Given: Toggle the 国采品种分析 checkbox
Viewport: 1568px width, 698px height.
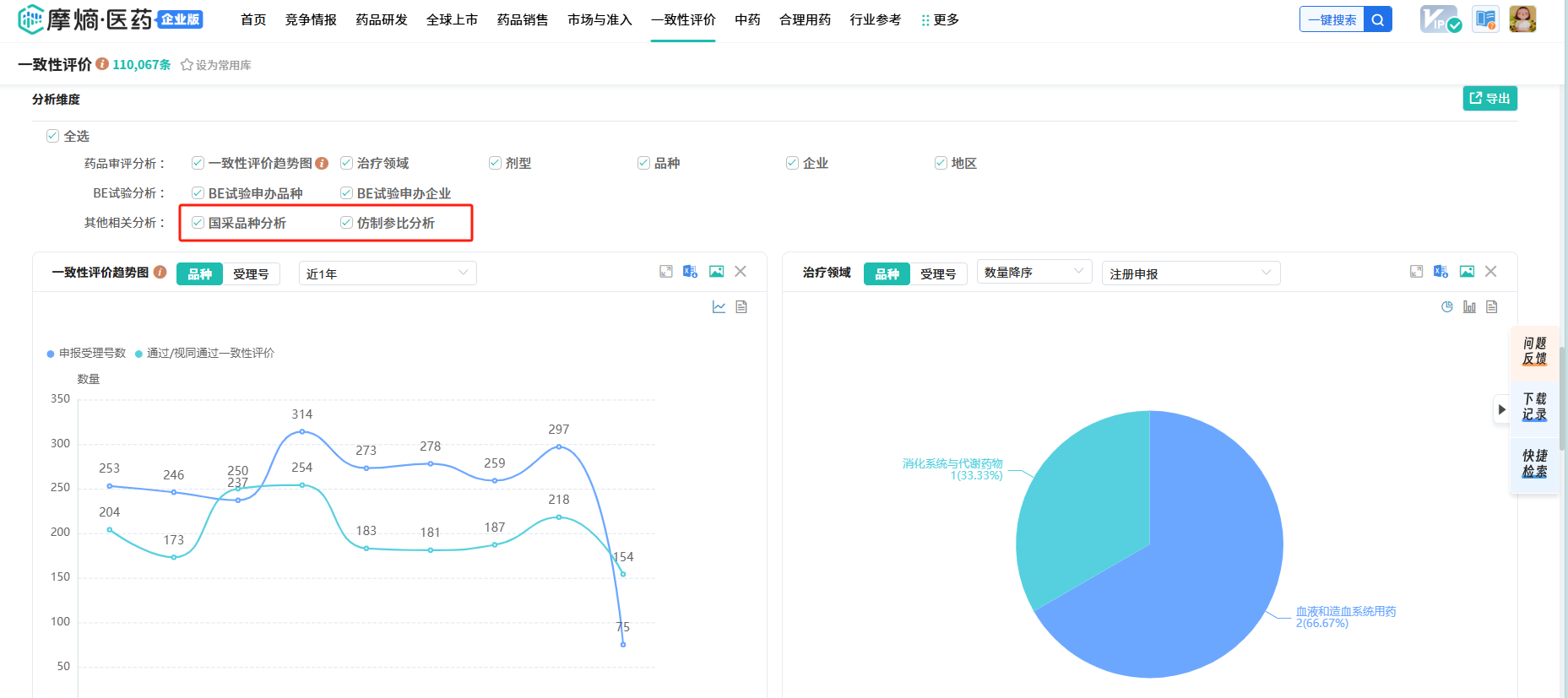Looking at the screenshot, I should coord(198,223).
